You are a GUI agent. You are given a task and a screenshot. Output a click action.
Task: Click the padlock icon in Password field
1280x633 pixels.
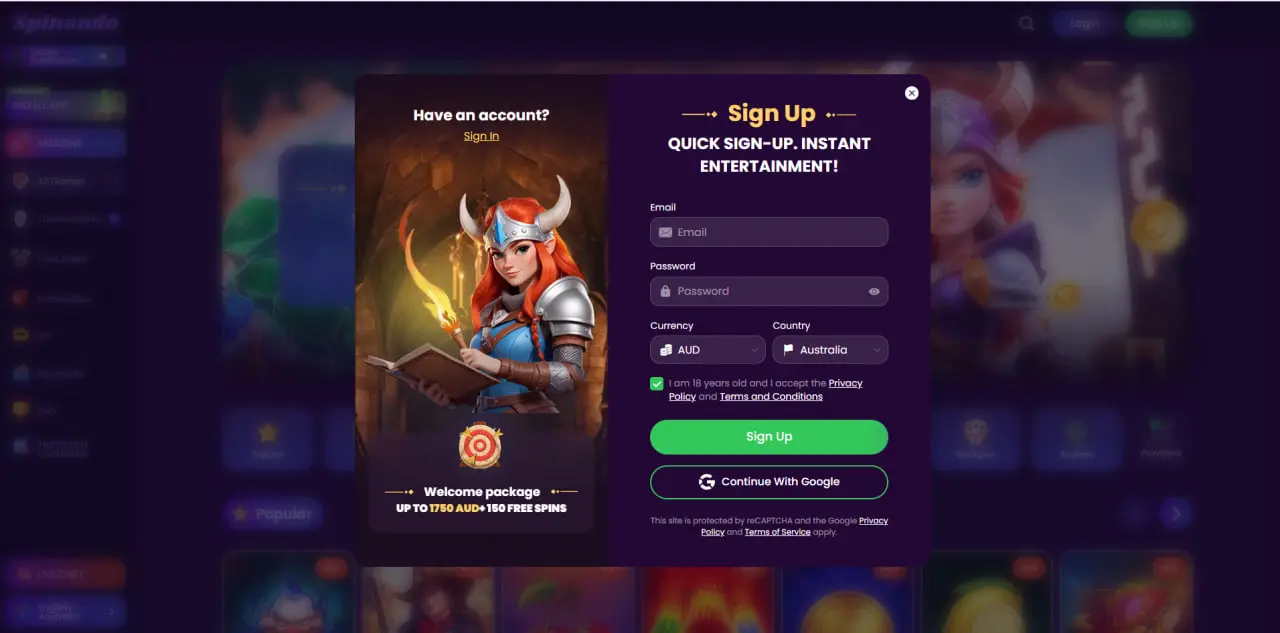click(x=665, y=291)
